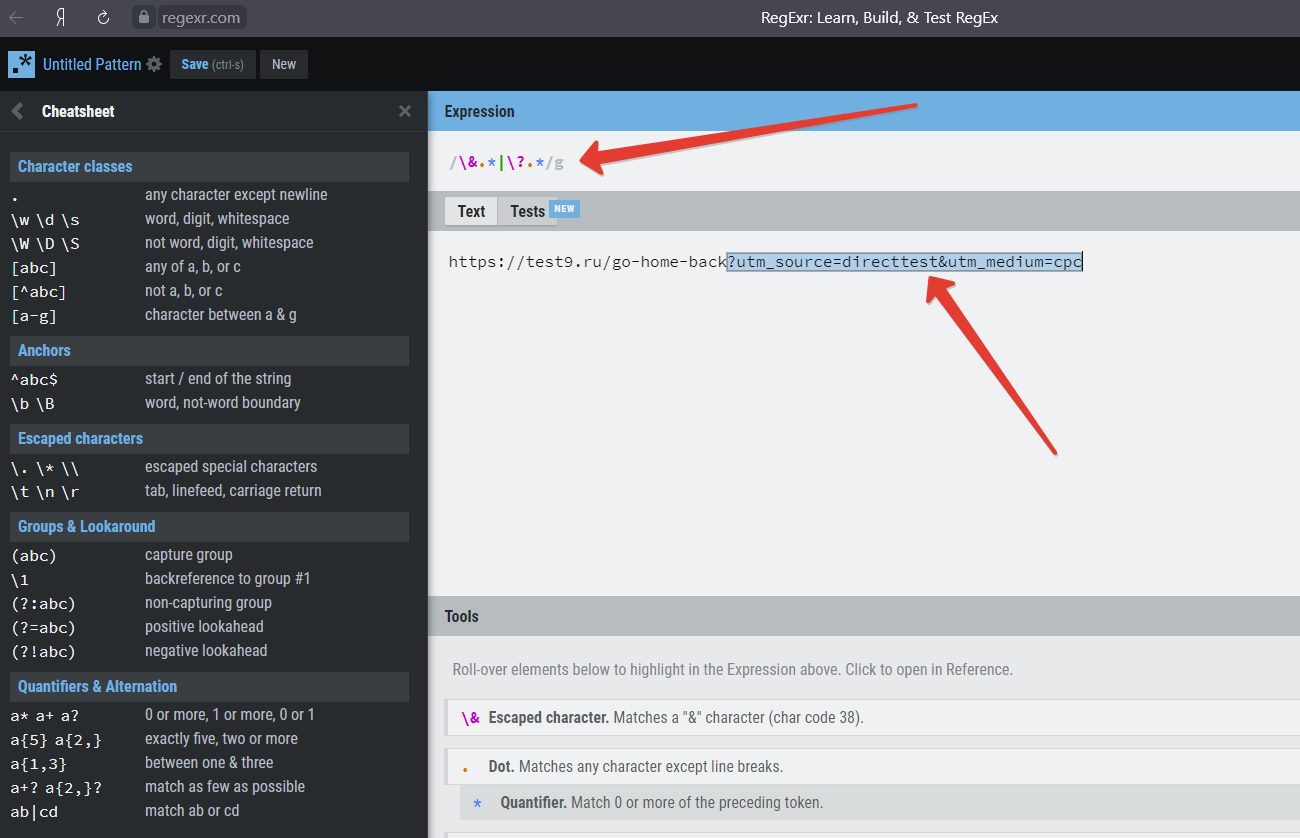Switch to the Text tab
The width and height of the screenshot is (1300, 838).
[x=471, y=211]
